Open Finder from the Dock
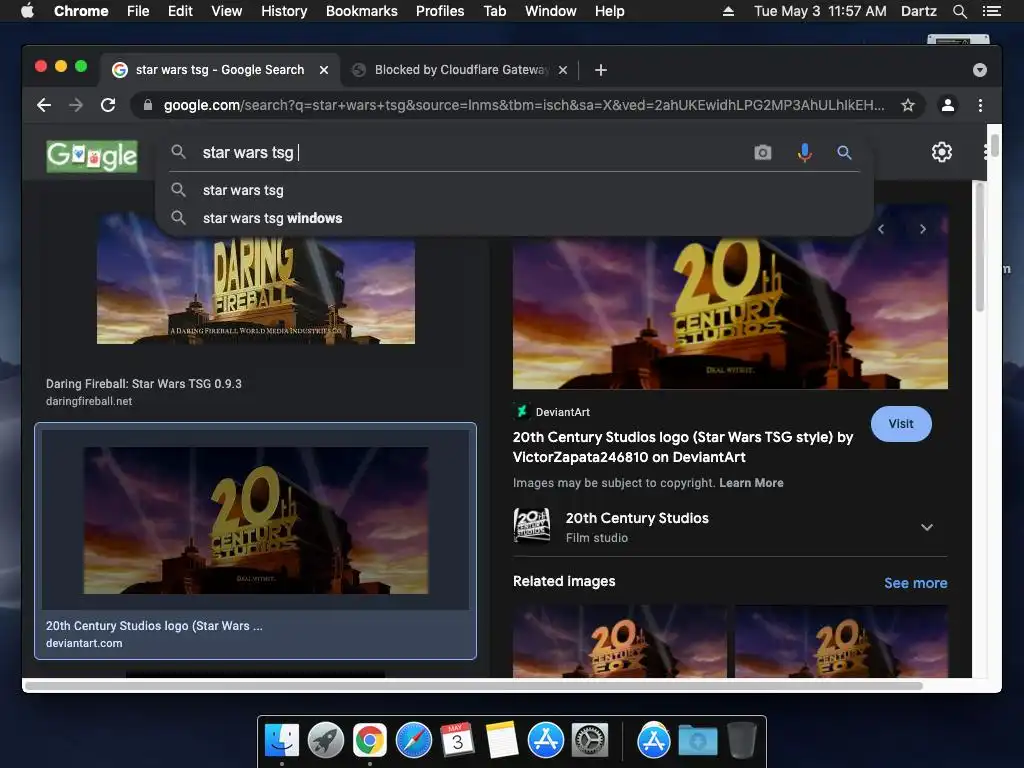The width and height of the screenshot is (1024, 768). tap(281, 740)
